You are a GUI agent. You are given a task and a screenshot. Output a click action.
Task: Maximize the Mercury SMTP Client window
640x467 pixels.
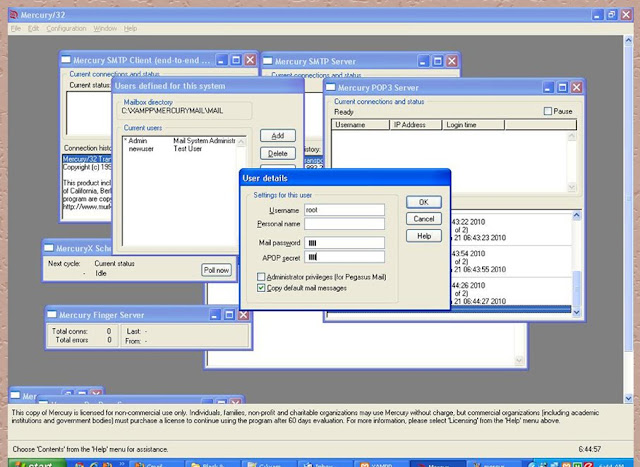click(x=236, y=60)
